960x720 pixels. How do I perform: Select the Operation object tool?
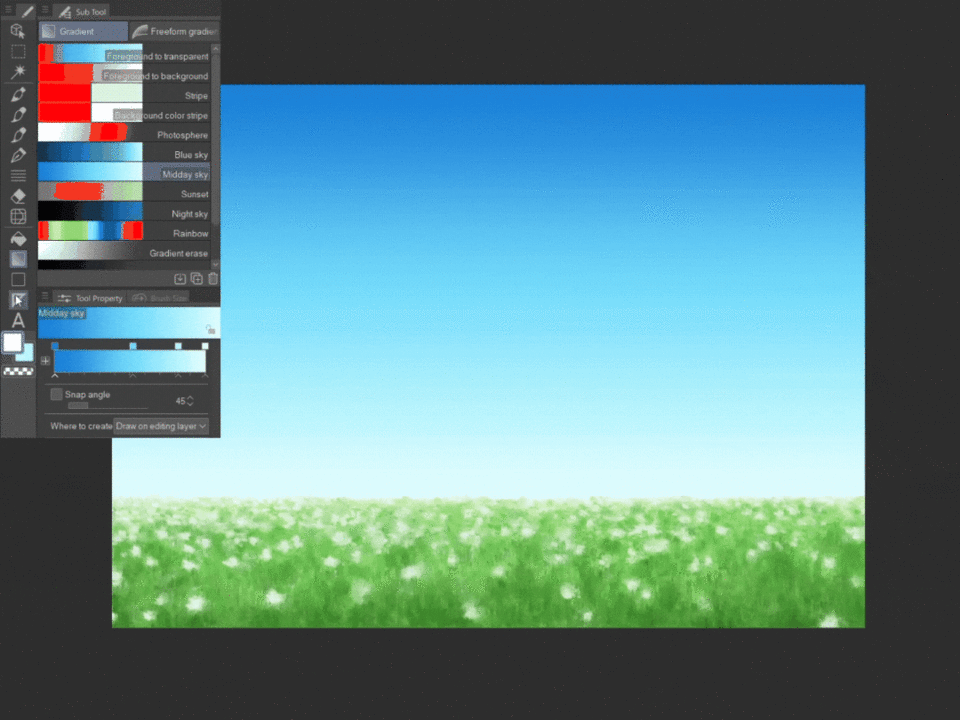tap(18, 31)
